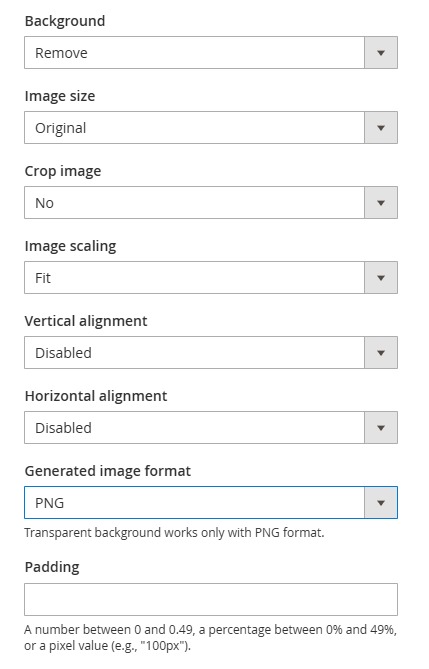The height and width of the screenshot is (669, 429).
Task: Open the Image size dropdown showing Original
Action: click(210, 128)
